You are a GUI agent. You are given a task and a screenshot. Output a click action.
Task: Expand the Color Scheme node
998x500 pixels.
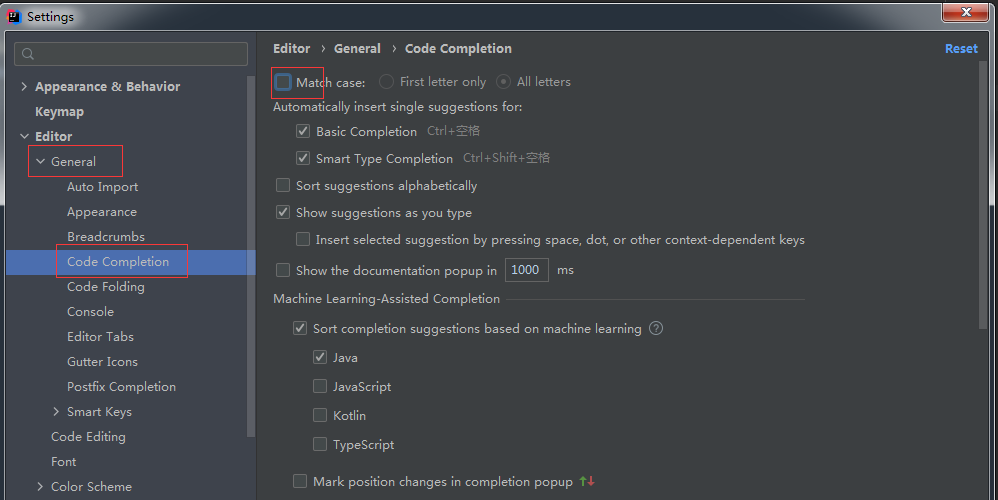coord(40,487)
